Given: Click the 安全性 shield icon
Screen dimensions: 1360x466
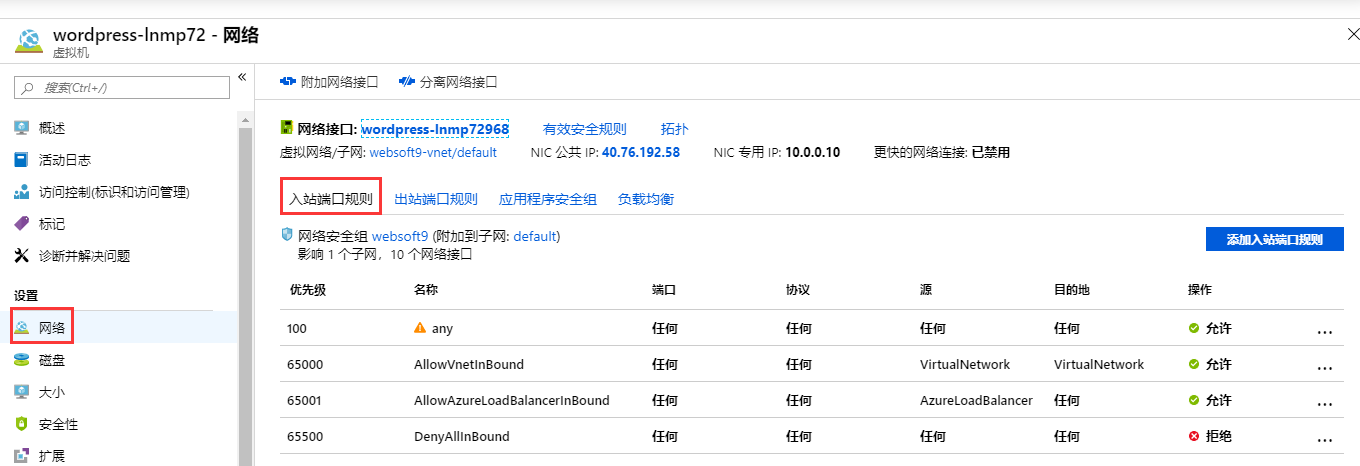Looking at the screenshot, I should pyautogui.click(x=22, y=424).
